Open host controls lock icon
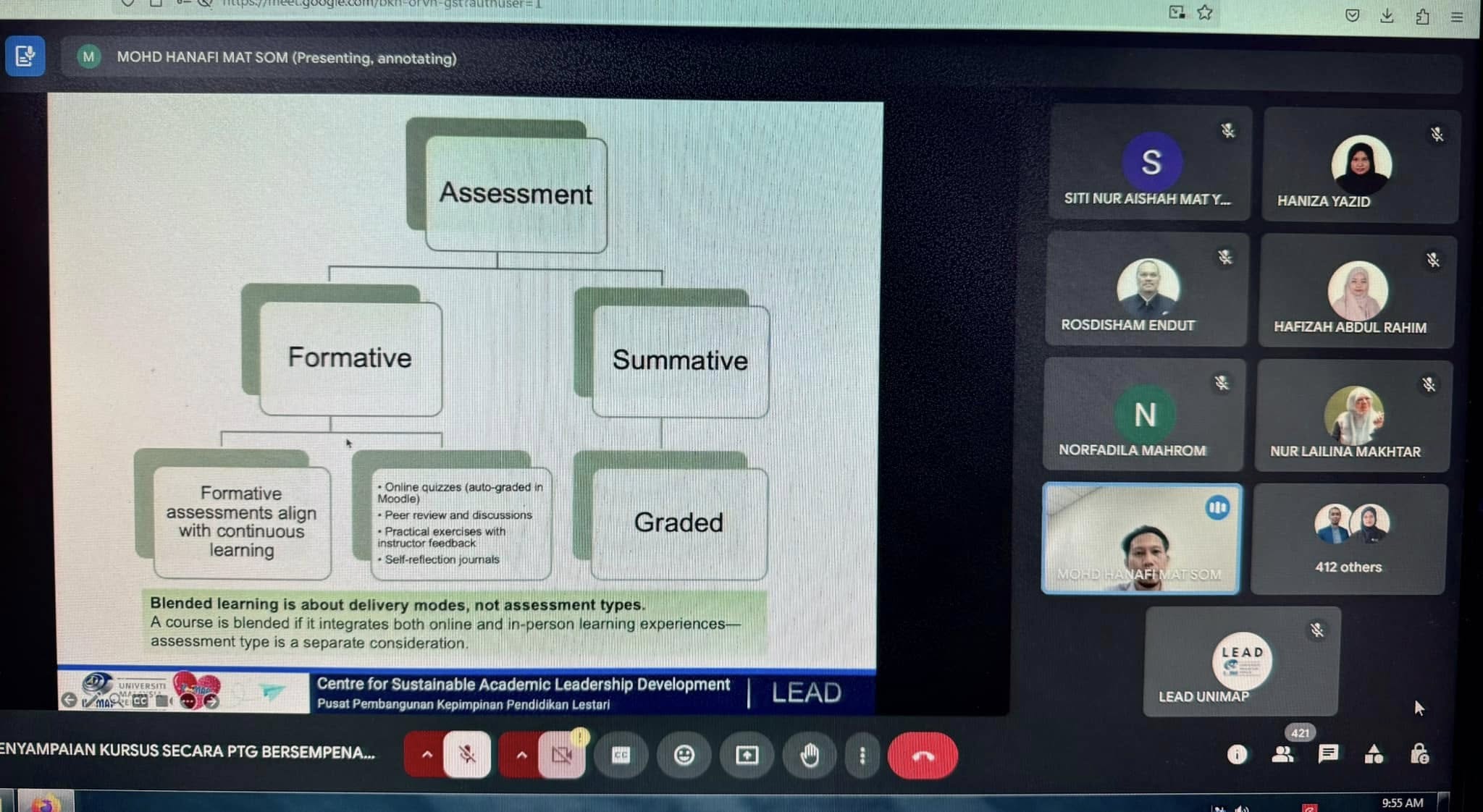 pyautogui.click(x=1419, y=755)
